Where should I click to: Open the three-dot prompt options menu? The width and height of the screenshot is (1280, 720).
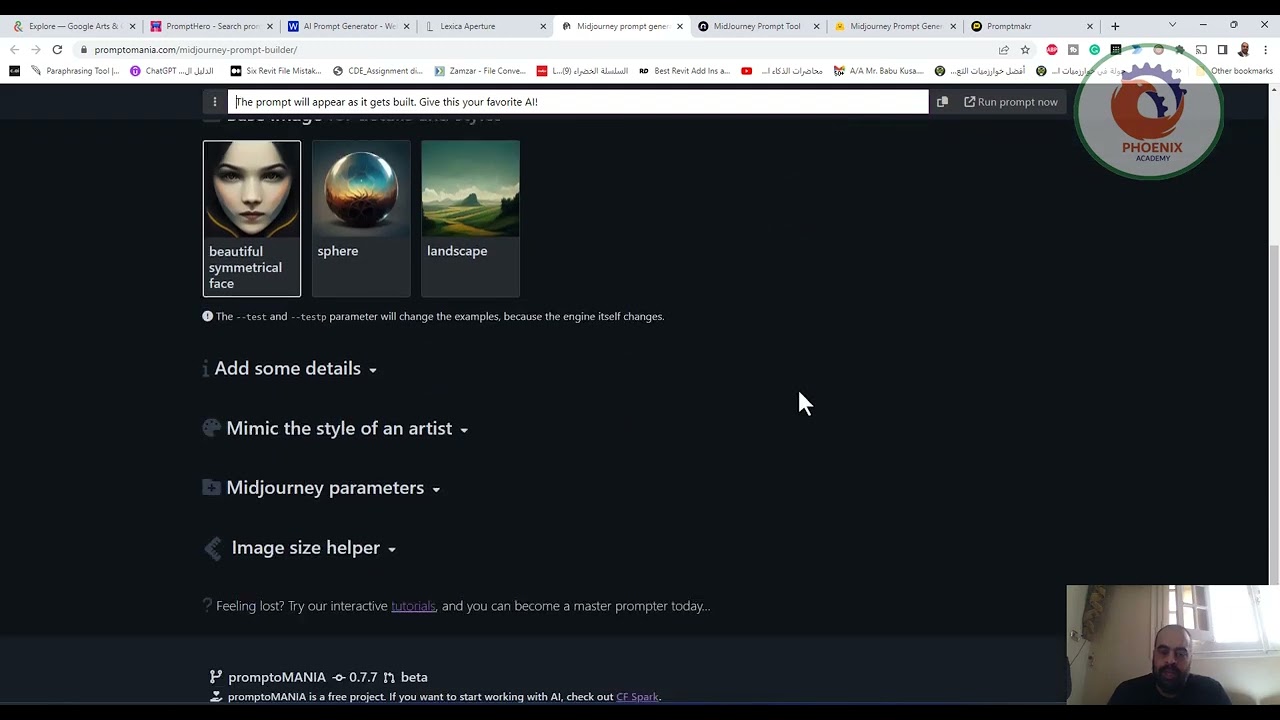tap(214, 102)
